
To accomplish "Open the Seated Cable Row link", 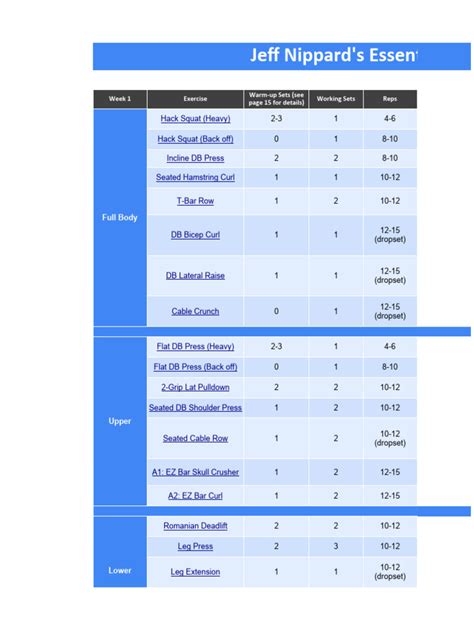I will 195,438.
